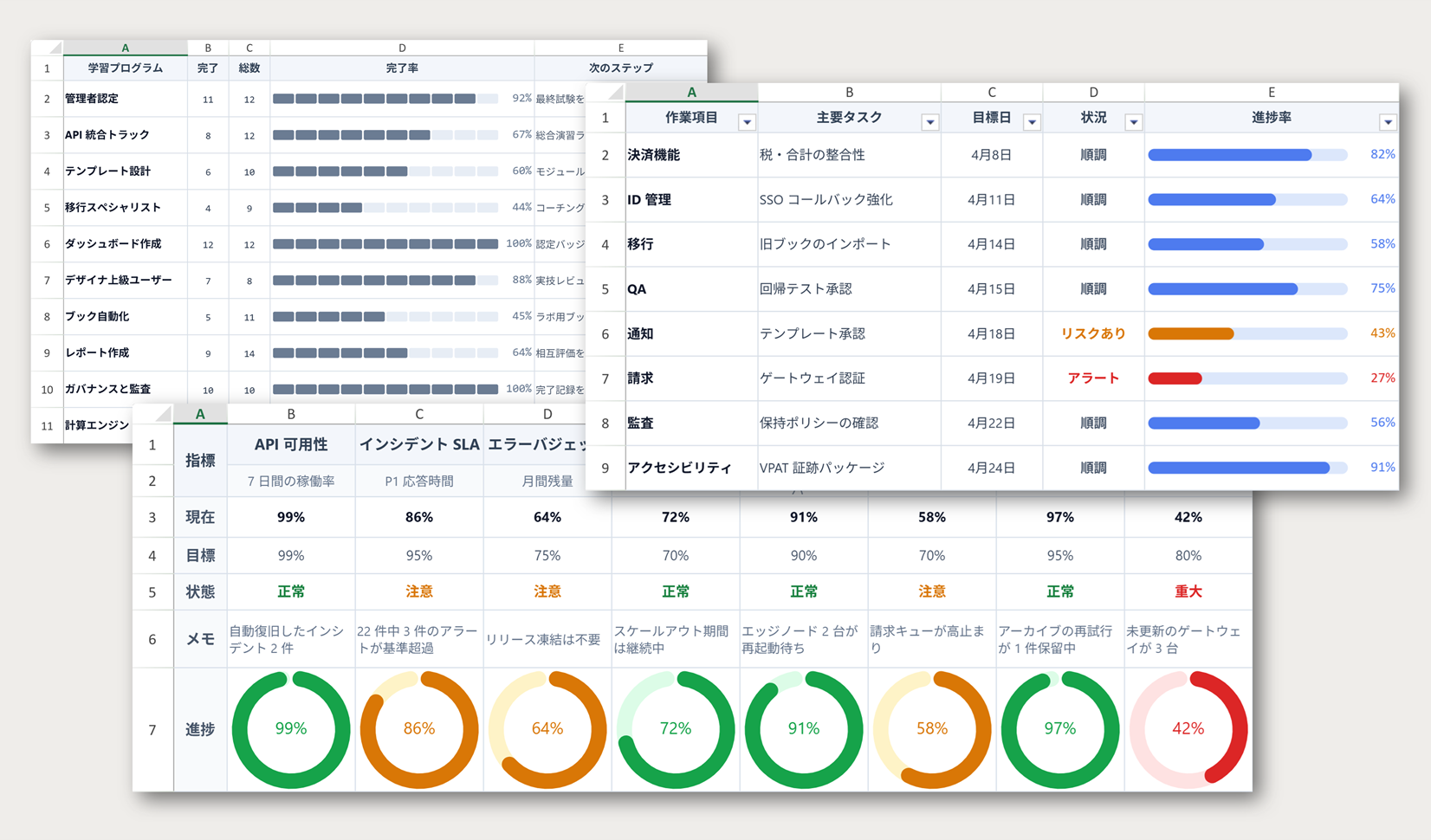Image resolution: width=1431 pixels, height=840 pixels.
Task: Click the 4月22日 date cell
Action: [x=992, y=423]
